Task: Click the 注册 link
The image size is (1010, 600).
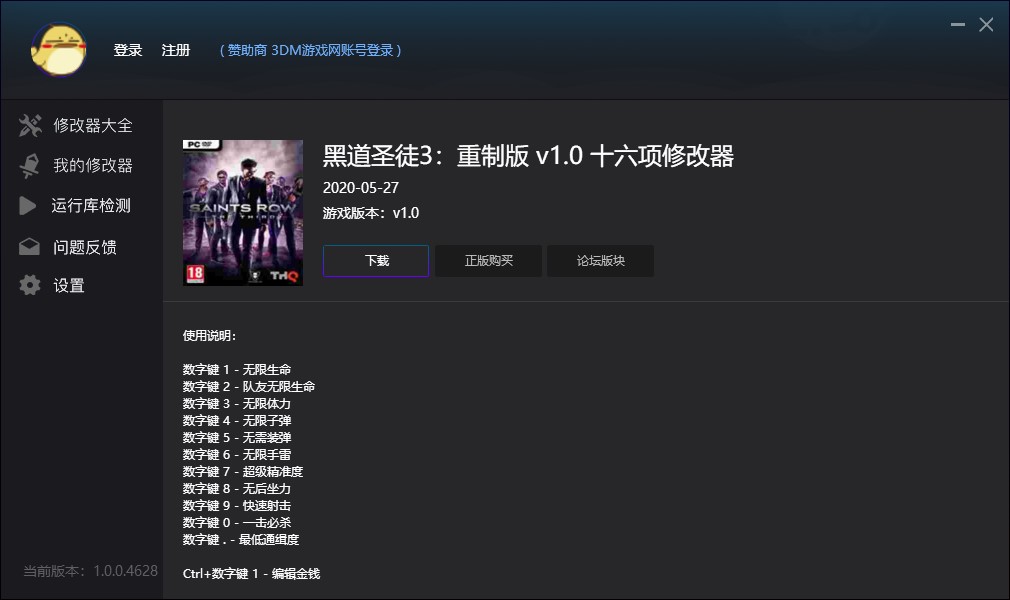Action: [176, 50]
